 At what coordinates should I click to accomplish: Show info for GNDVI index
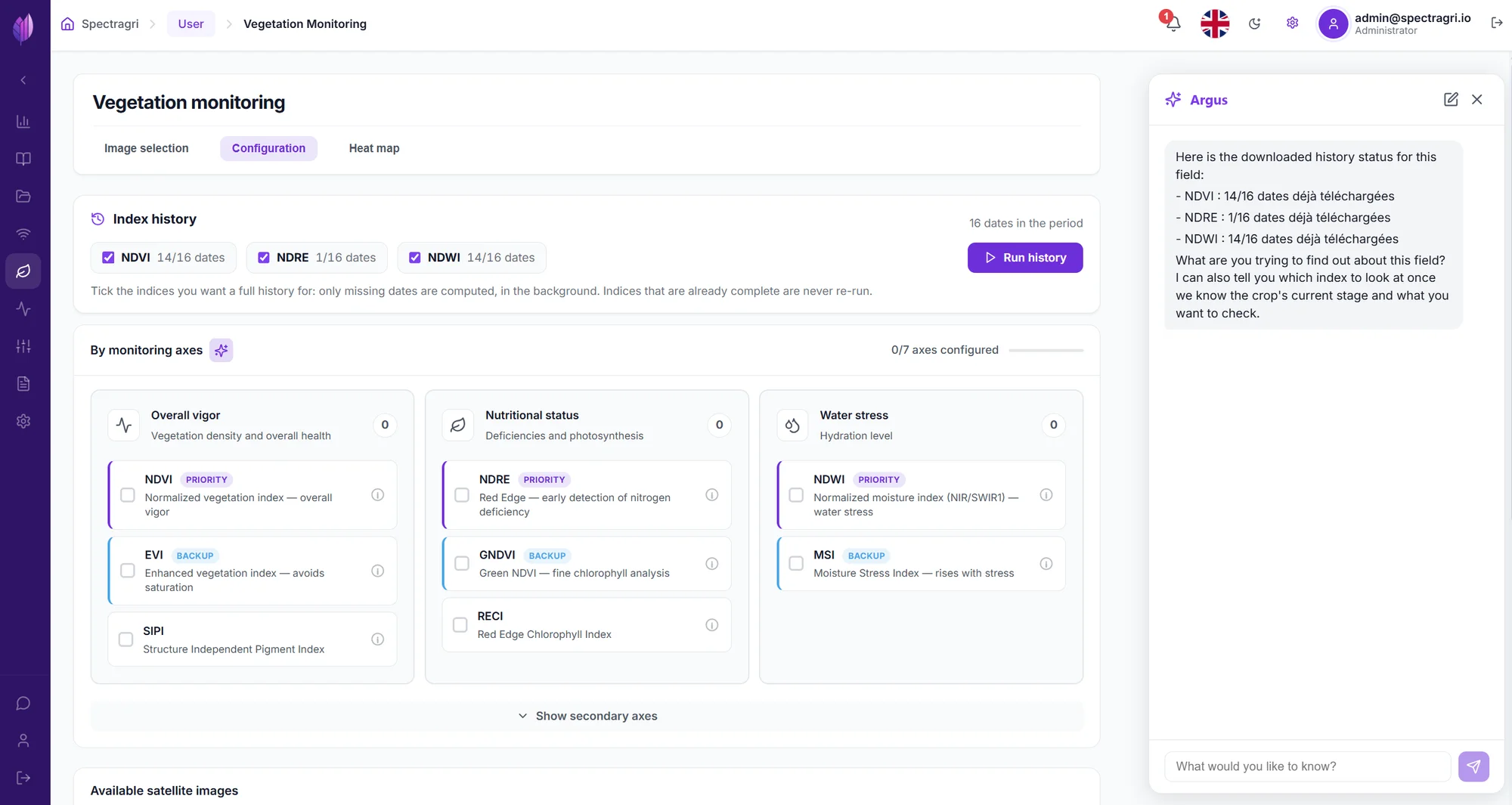[x=712, y=564]
